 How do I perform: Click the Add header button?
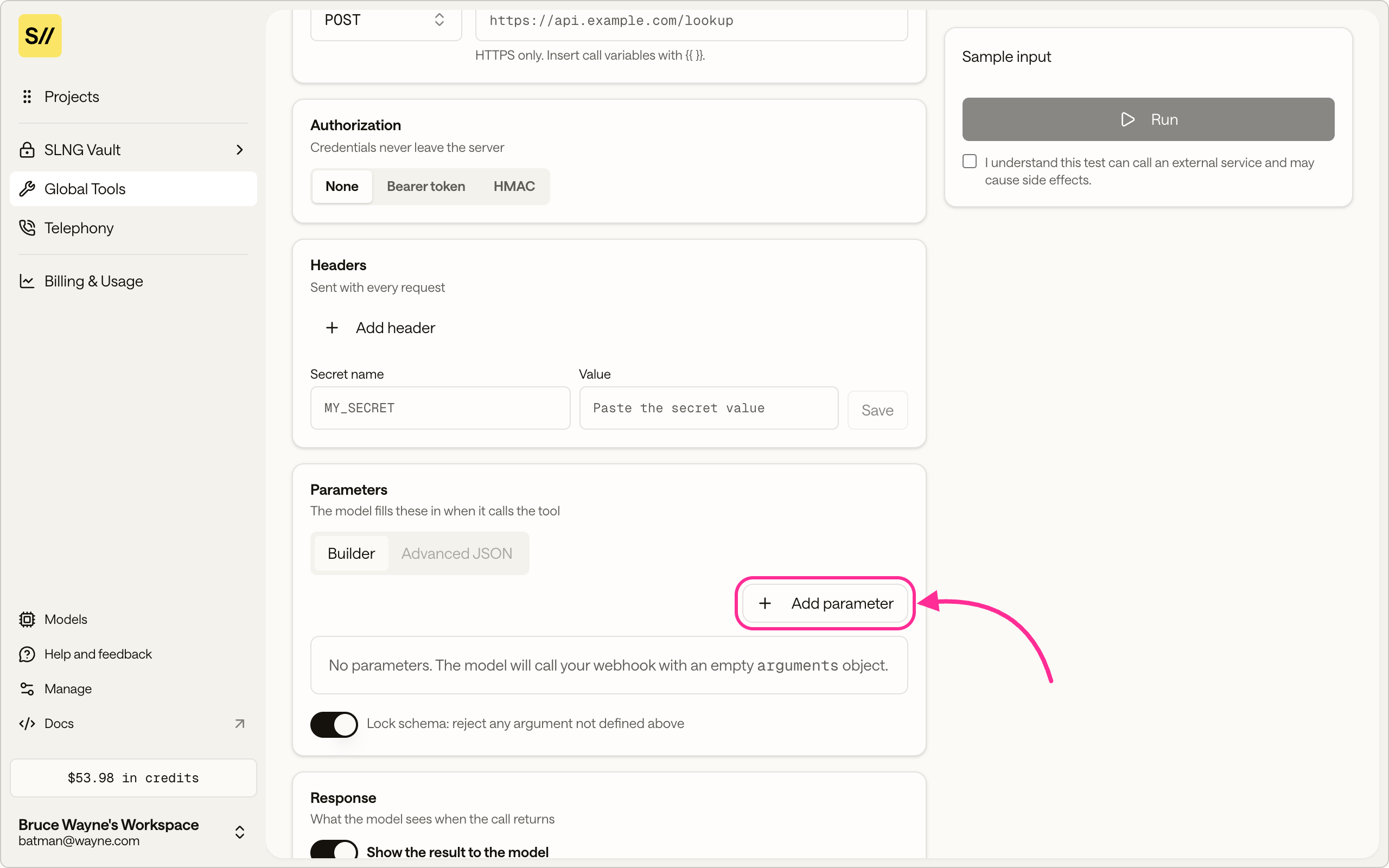[380, 328]
